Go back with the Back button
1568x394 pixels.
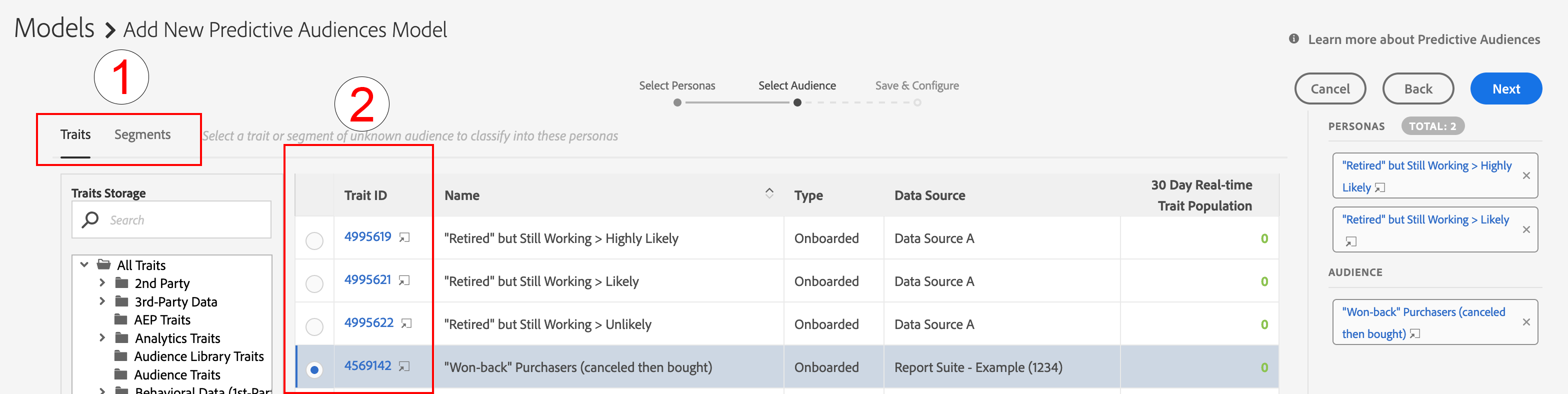tap(1417, 89)
